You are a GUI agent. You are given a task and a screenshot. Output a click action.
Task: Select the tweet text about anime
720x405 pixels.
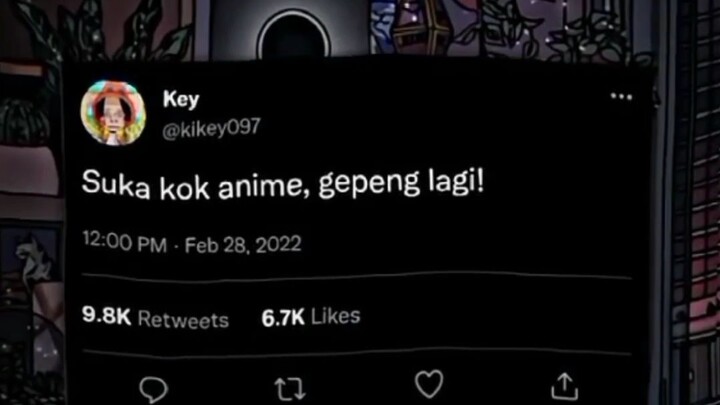282,184
